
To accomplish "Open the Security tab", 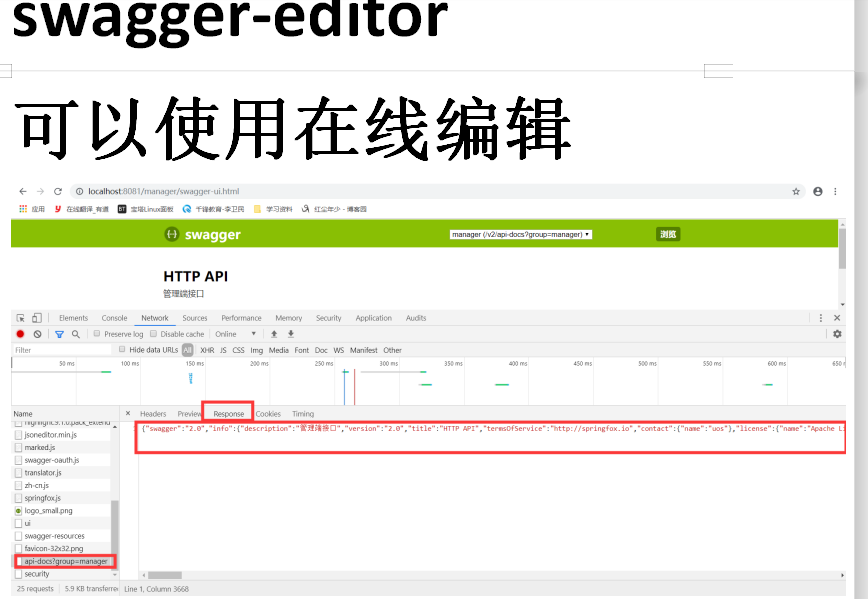I will pos(329,318).
